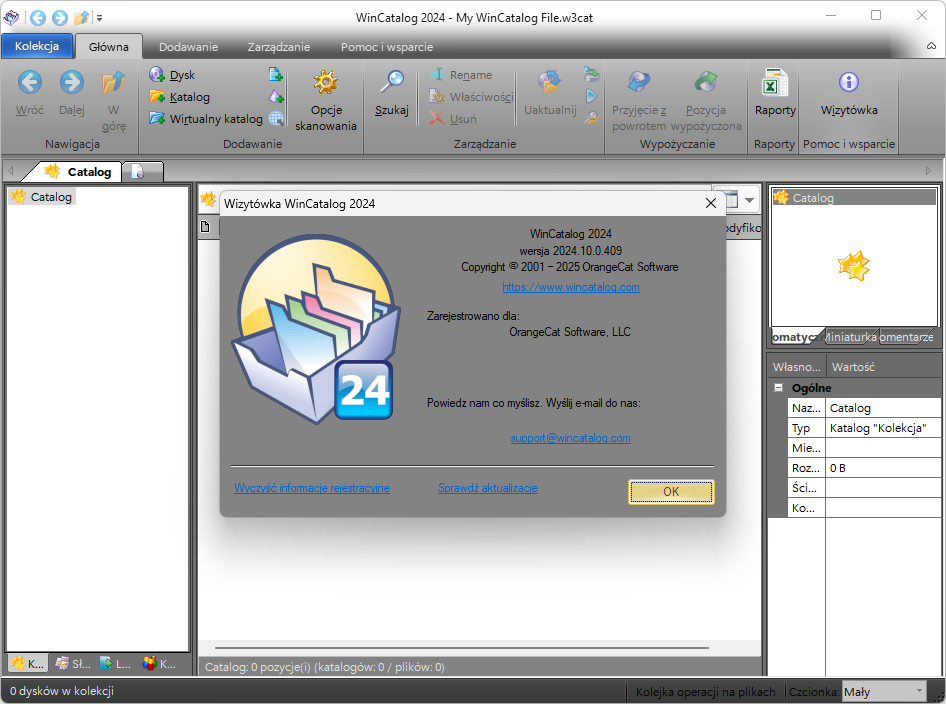
Task: Click the horizontal scrollbar in the file list
Action: [462, 648]
